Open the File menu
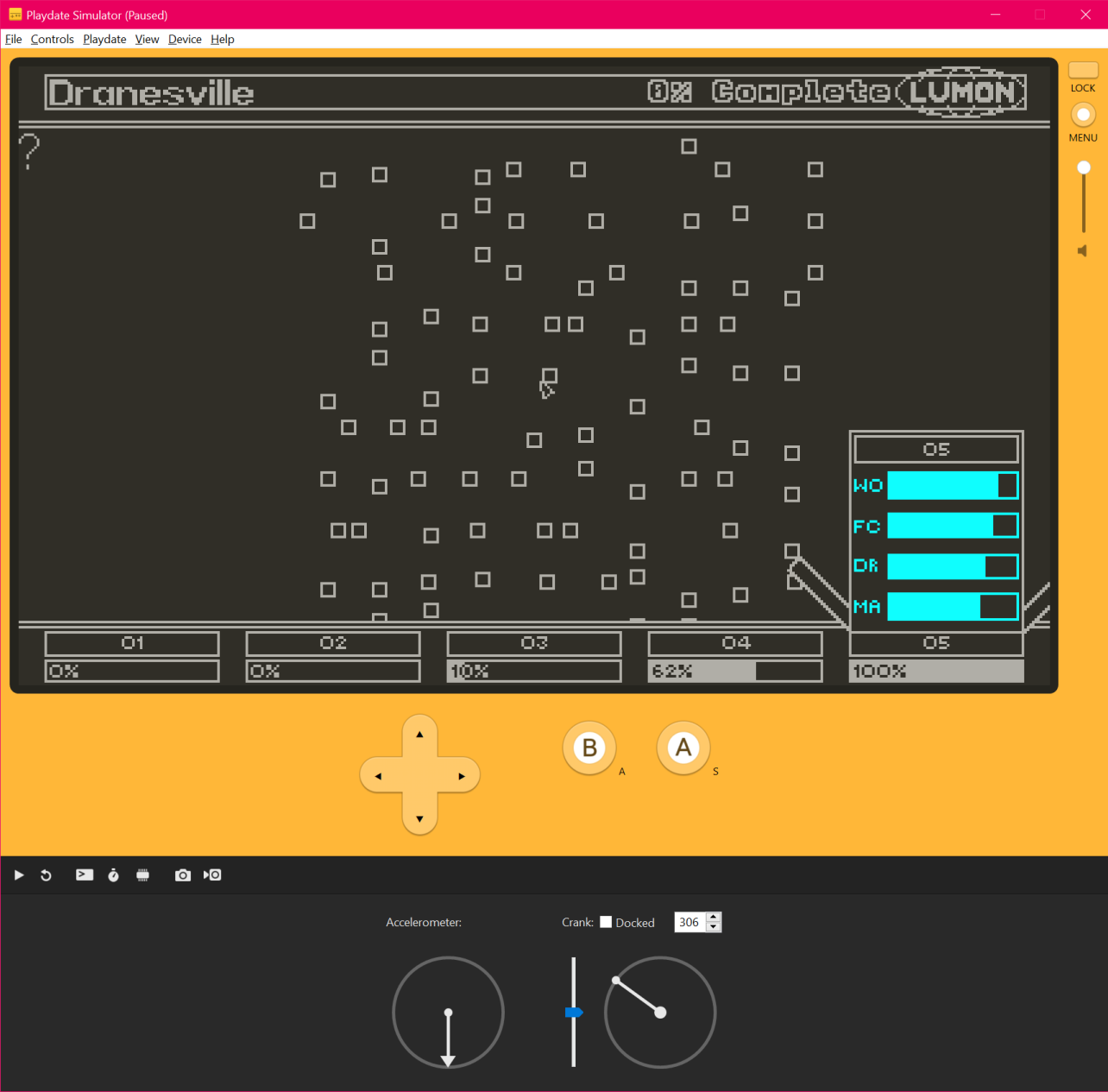 tap(13, 39)
